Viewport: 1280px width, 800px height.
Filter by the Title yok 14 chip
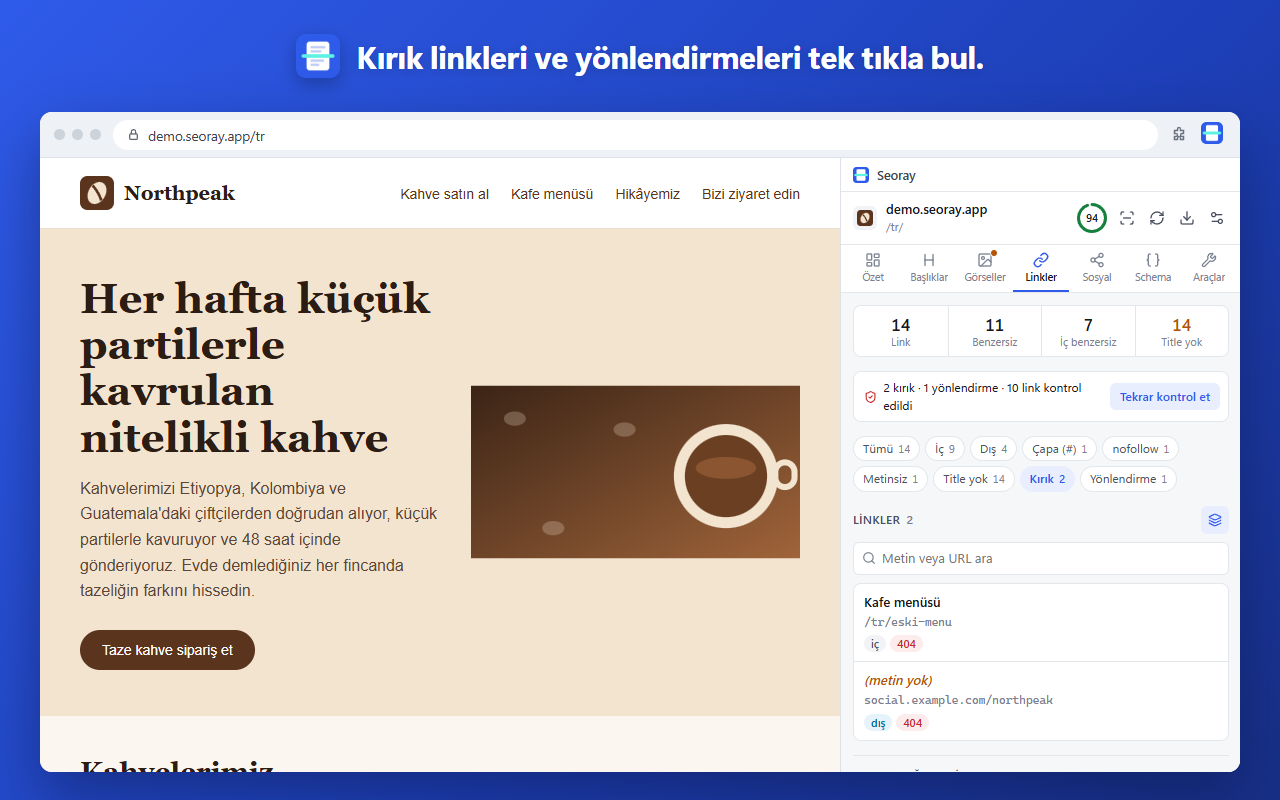(974, 479)
